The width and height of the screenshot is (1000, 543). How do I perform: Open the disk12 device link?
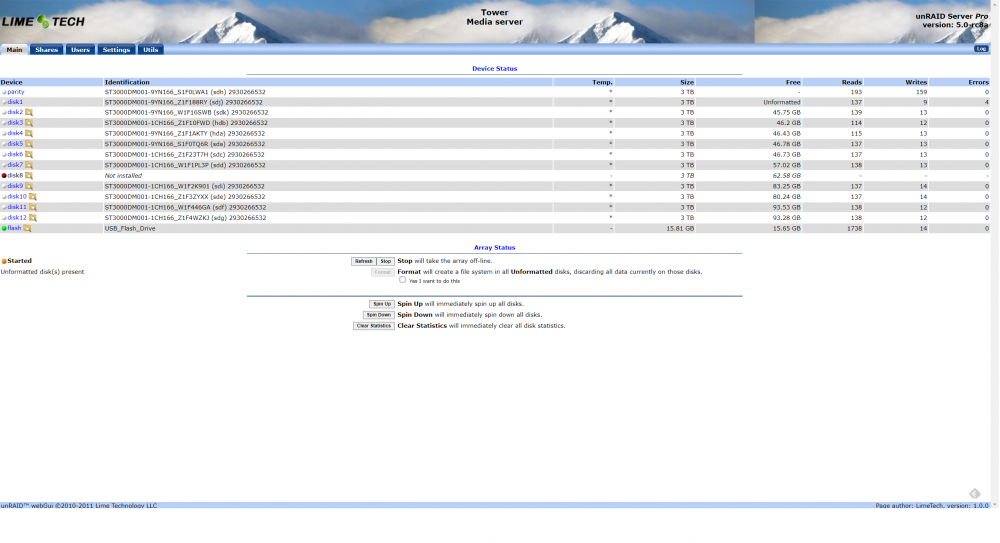17,218
